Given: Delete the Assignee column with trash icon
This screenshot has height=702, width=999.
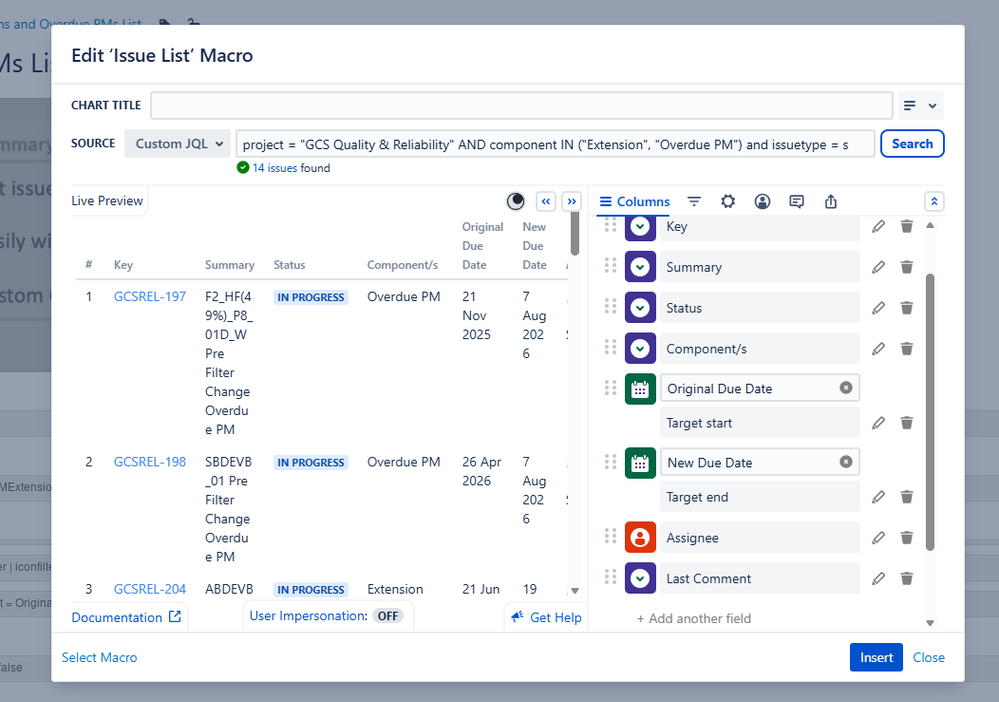Looking at the screenshot, I should tap(907, 538).
